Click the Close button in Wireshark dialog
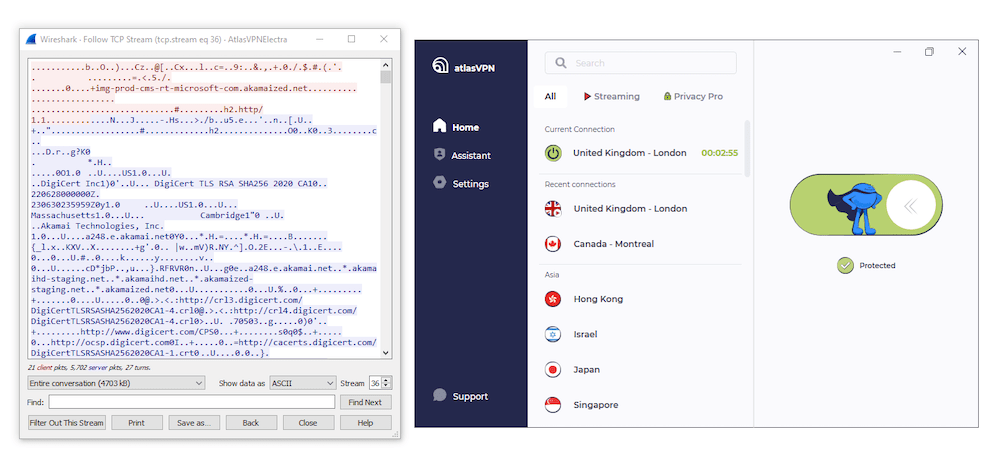 coord(308,423)
